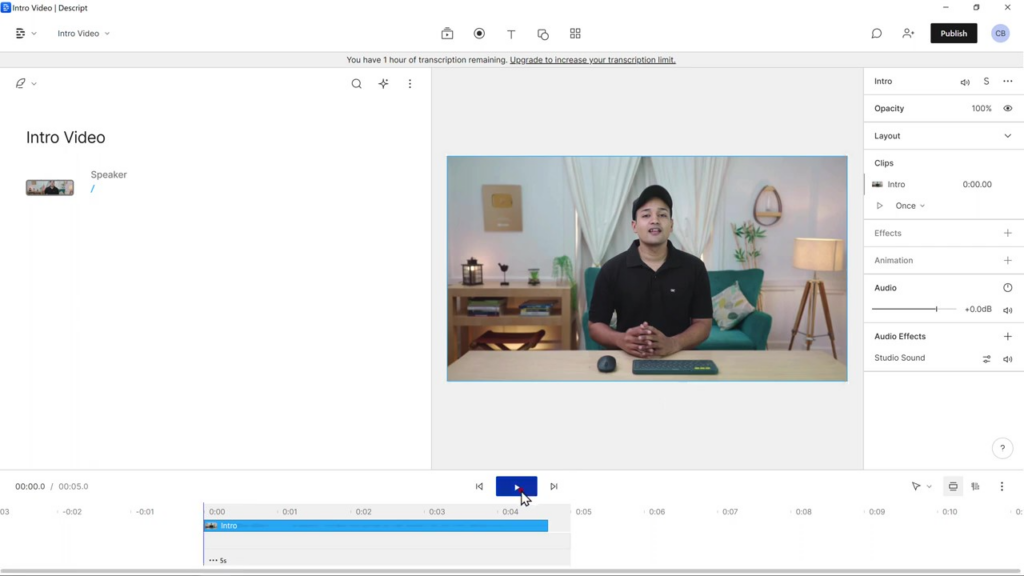Image resolution: width=1024 pixels, height=576 pixels.
Task: Click the Animation section label
Action: point(893,261)
